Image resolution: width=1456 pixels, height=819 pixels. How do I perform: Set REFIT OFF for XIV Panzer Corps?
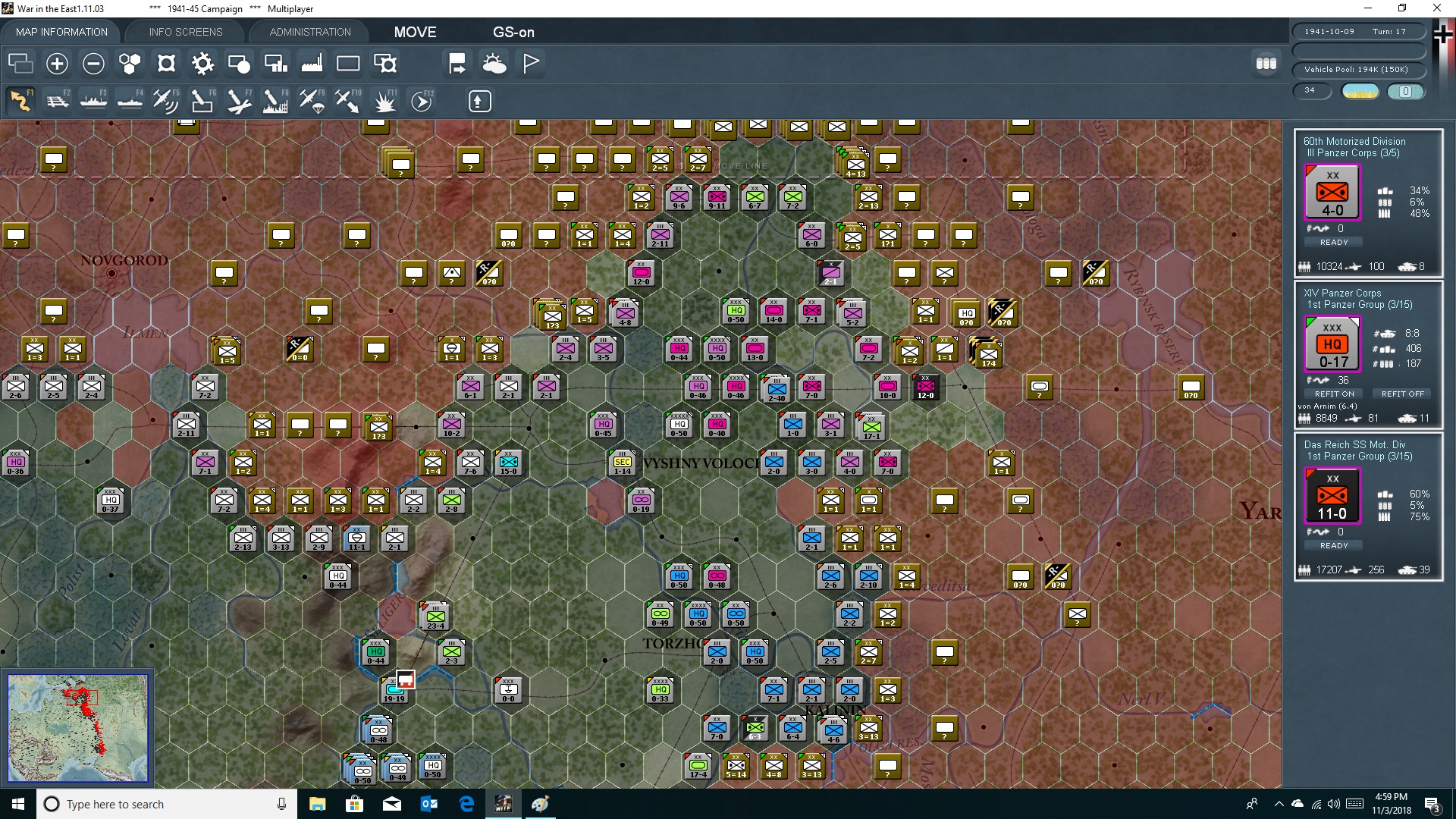[x=1402, y=394]
